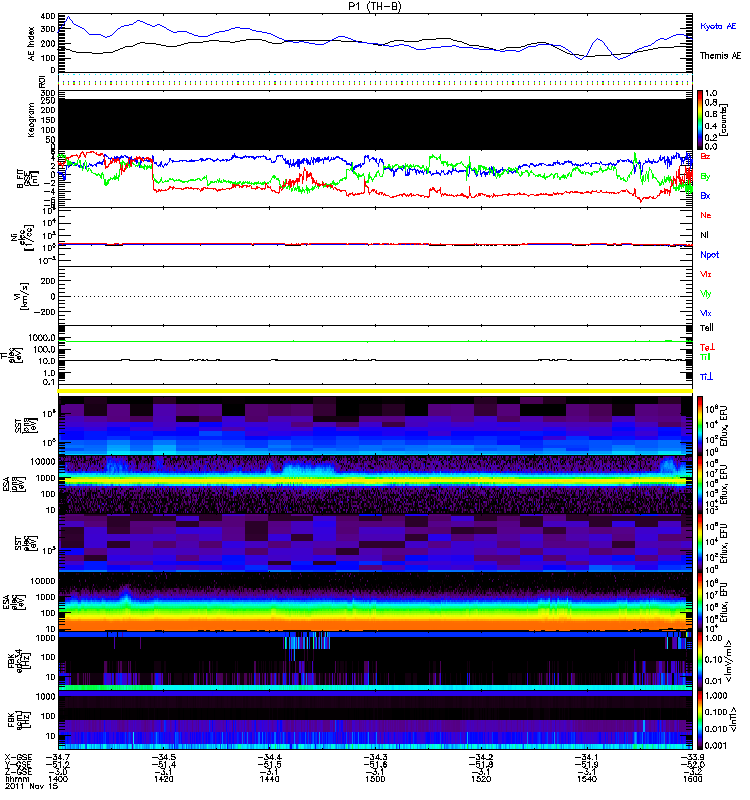Click the X-GSE value -33.9

[x=693, y=757]
